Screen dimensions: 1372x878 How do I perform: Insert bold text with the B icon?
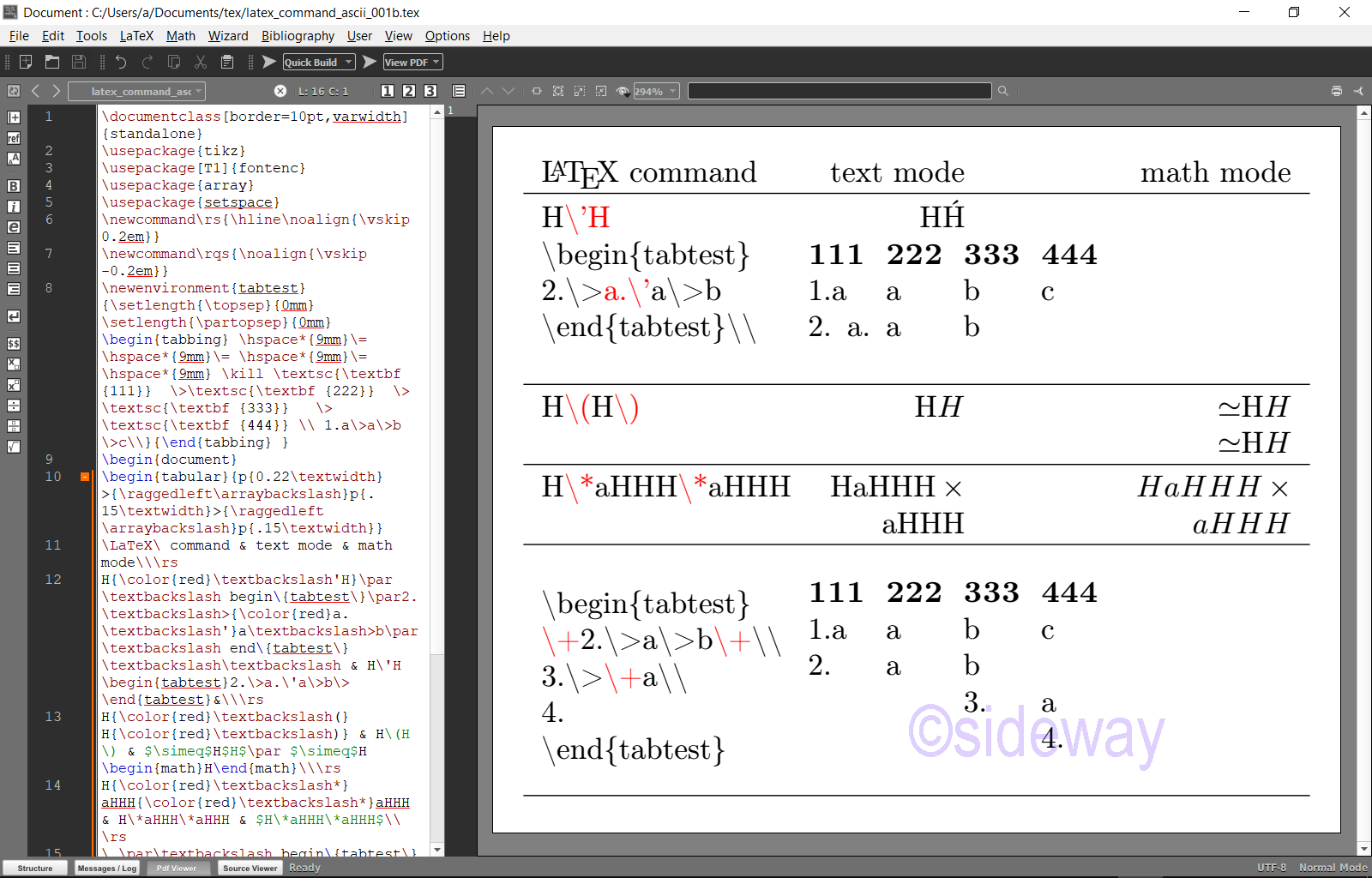13,185
